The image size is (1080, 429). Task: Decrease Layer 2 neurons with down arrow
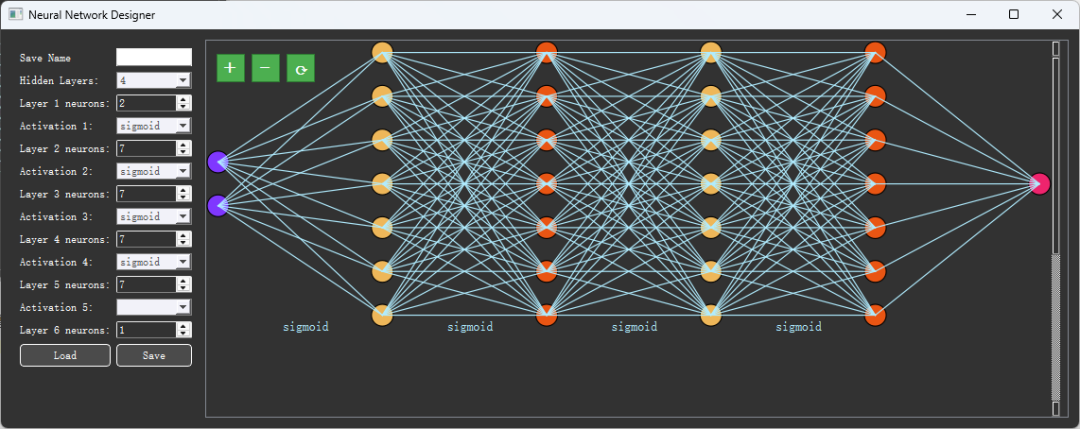184,153
